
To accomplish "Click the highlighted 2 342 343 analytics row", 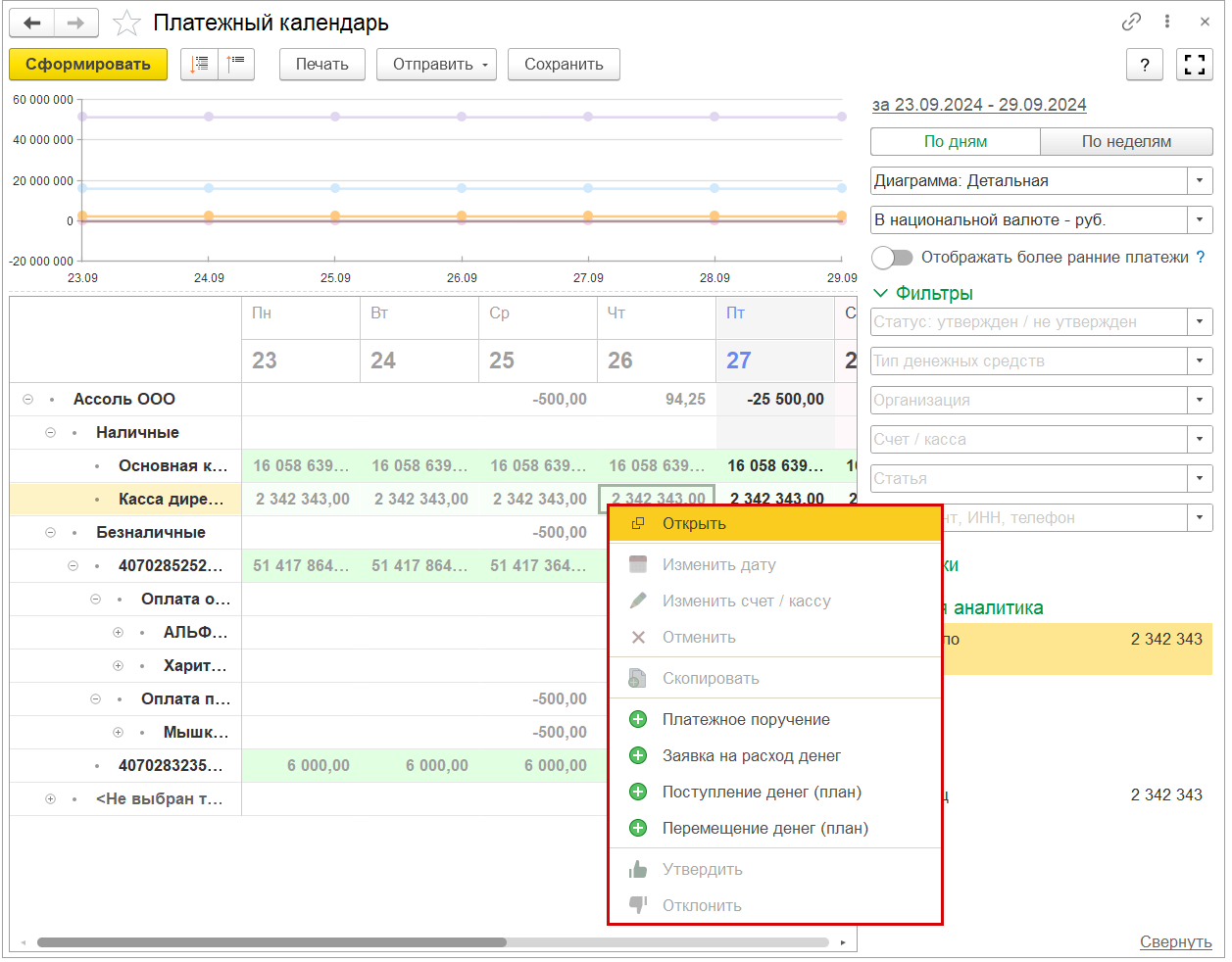I will click(1076, 649).
